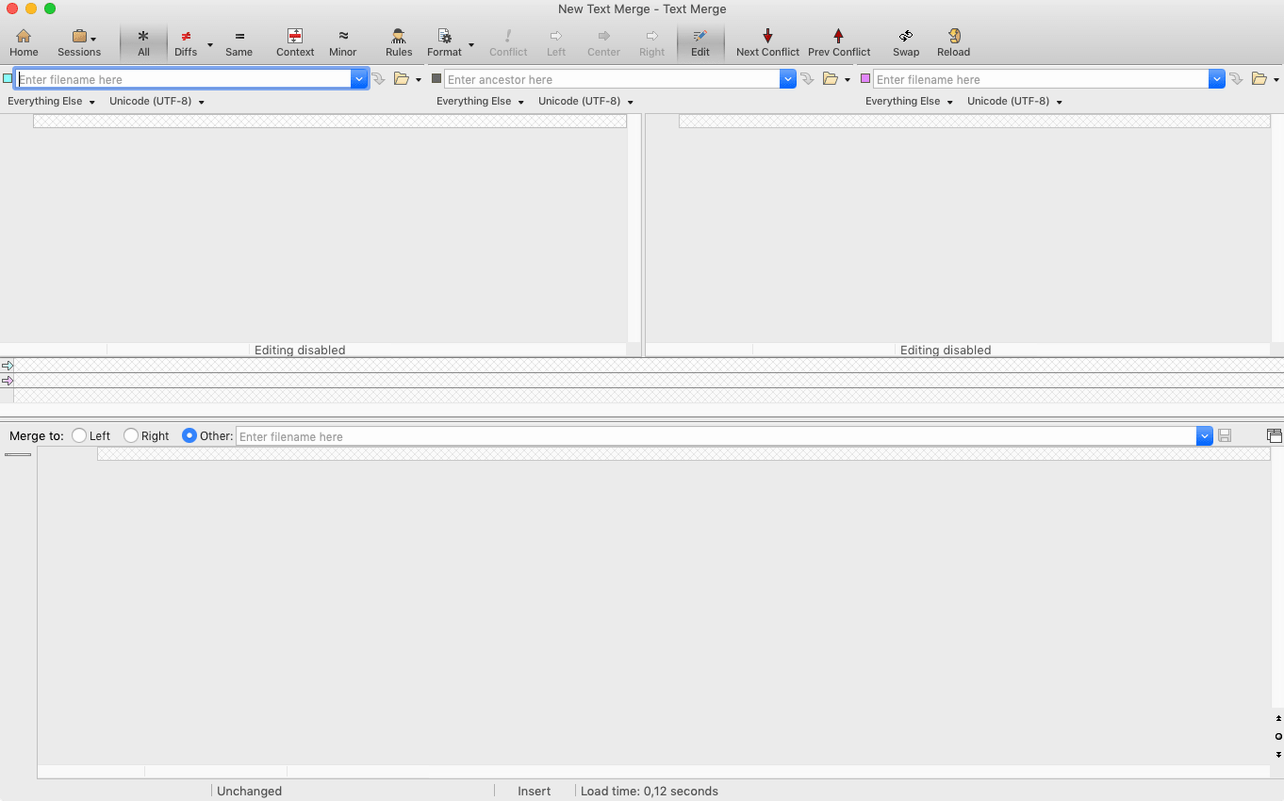
Task: Focus the ancestor filename input field
Action: point(612,79)
